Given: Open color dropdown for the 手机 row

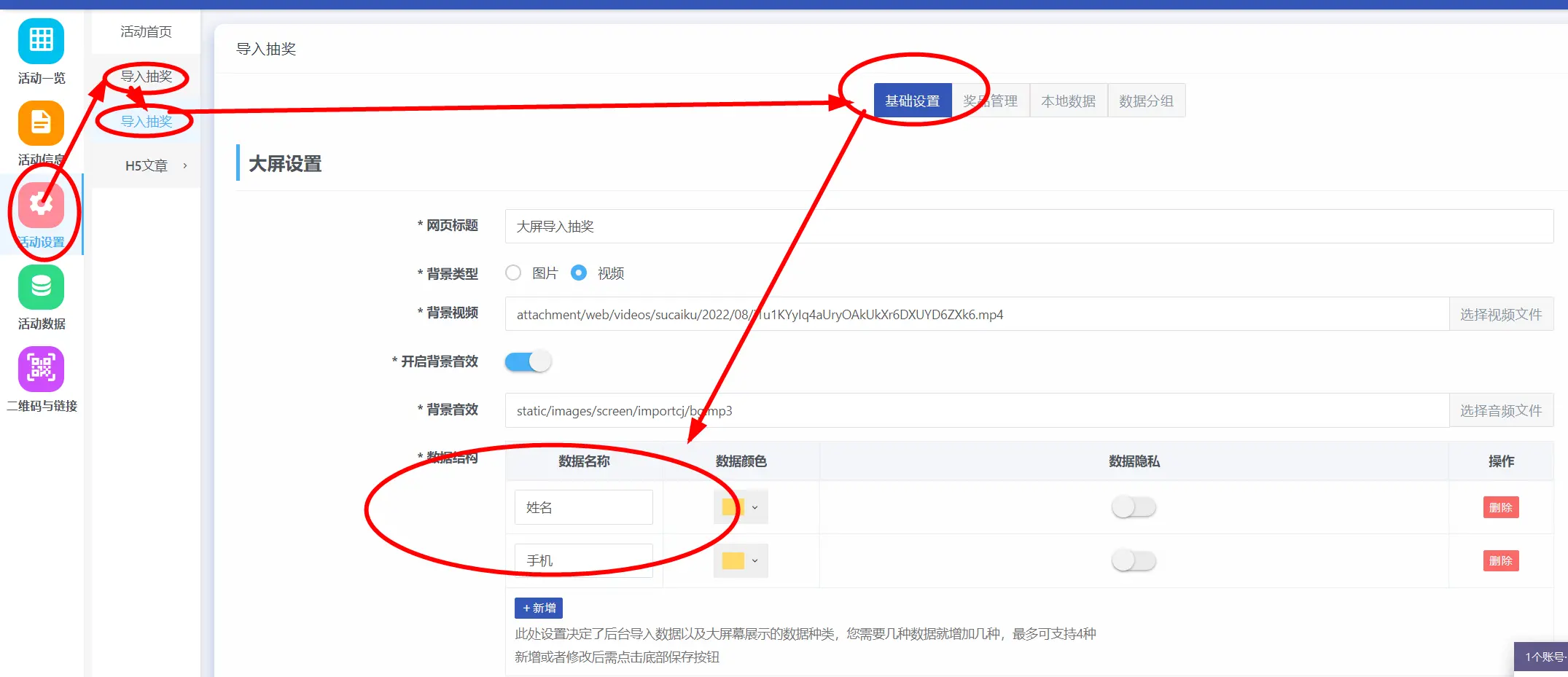Looking at the screenshot, I should coord(741,560).
